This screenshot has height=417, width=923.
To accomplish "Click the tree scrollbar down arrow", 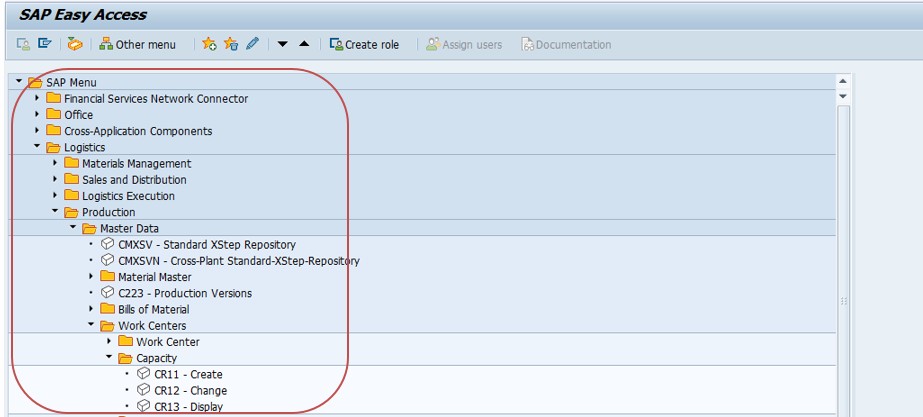I will pos(842,96).
